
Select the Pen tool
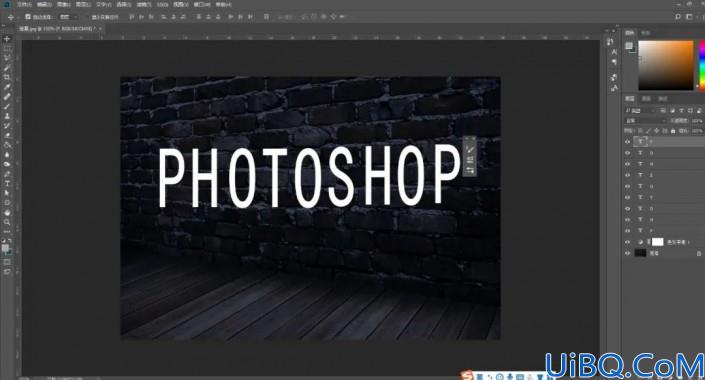[x=7, y=174]
